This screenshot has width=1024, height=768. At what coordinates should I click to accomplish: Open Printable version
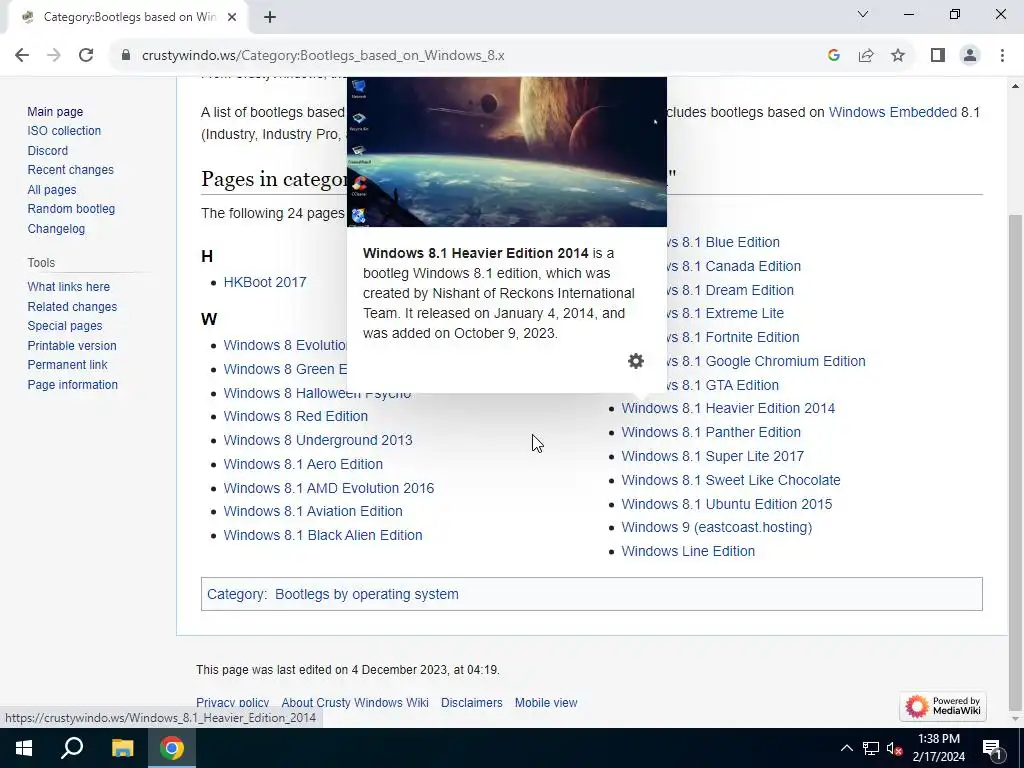(72, 345)
